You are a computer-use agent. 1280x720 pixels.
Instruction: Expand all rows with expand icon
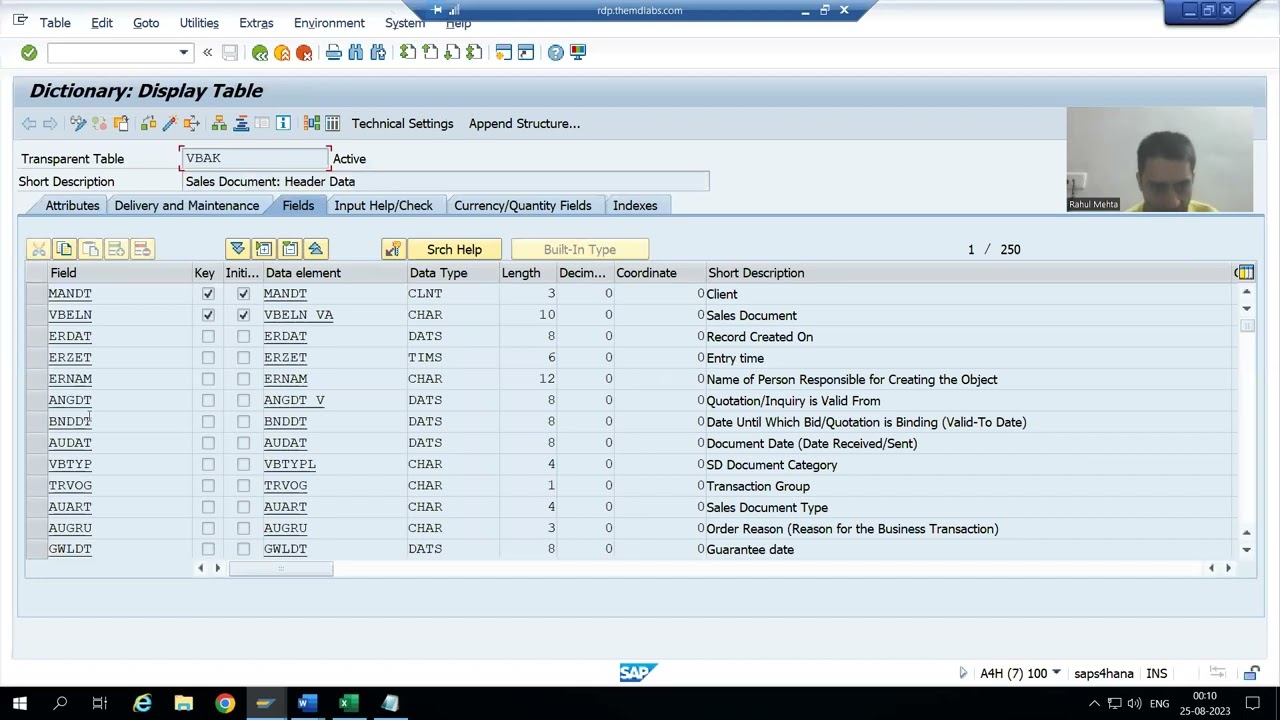point(237,249)
